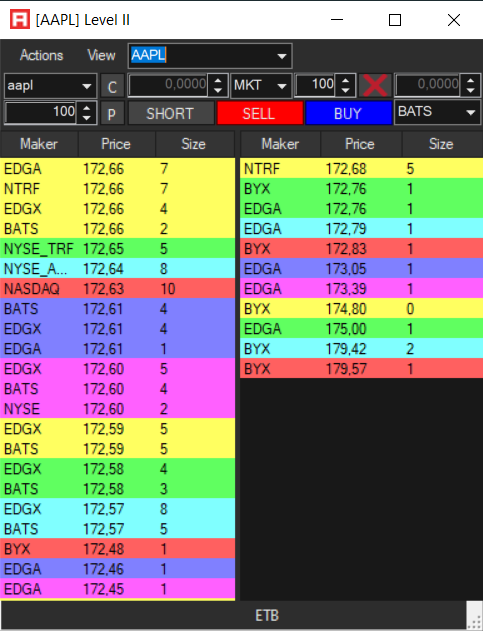Increase the 100 field beside P button
Screen dimensions: 483x631
86,107
